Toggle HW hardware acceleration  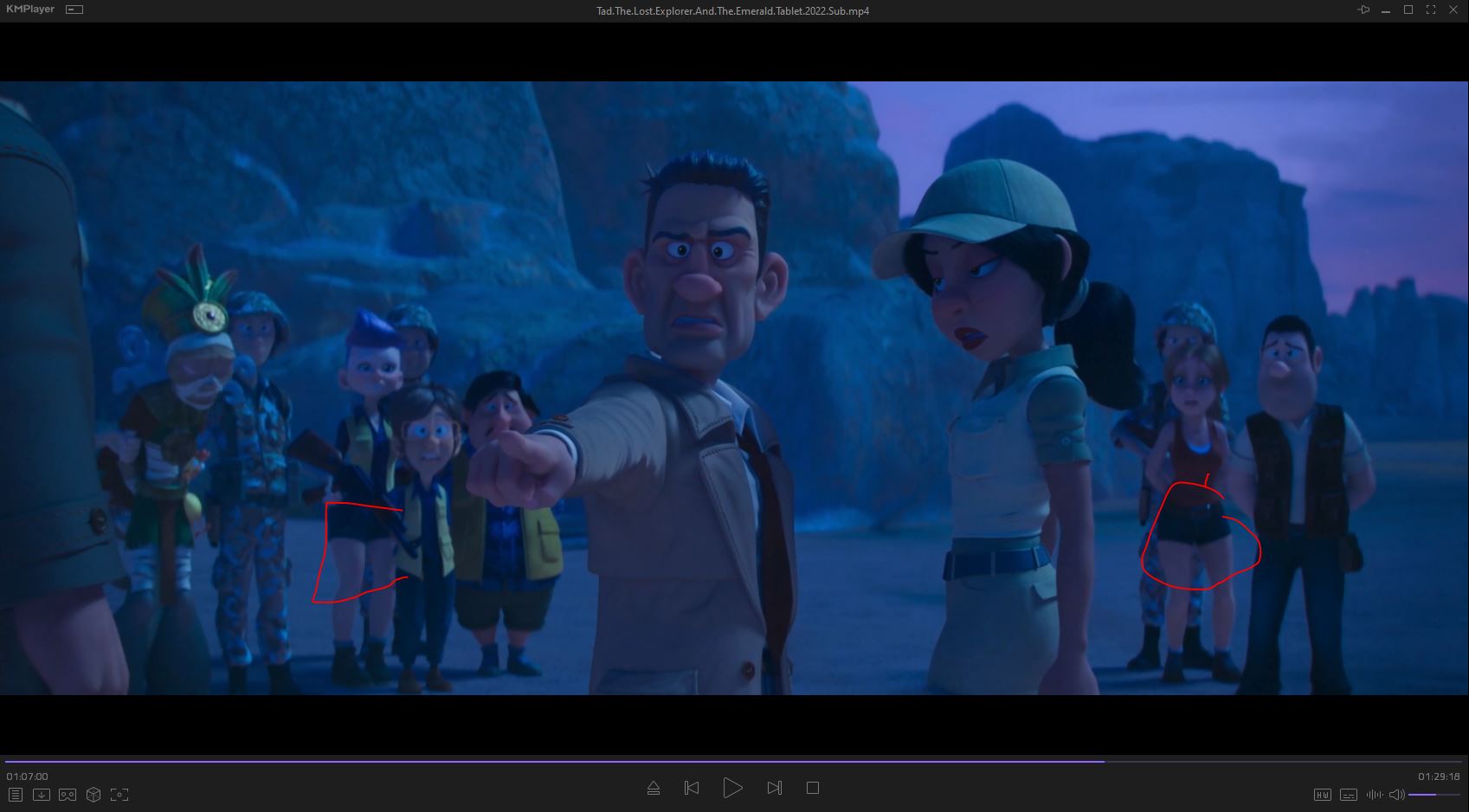click(x=1322, y=795)
